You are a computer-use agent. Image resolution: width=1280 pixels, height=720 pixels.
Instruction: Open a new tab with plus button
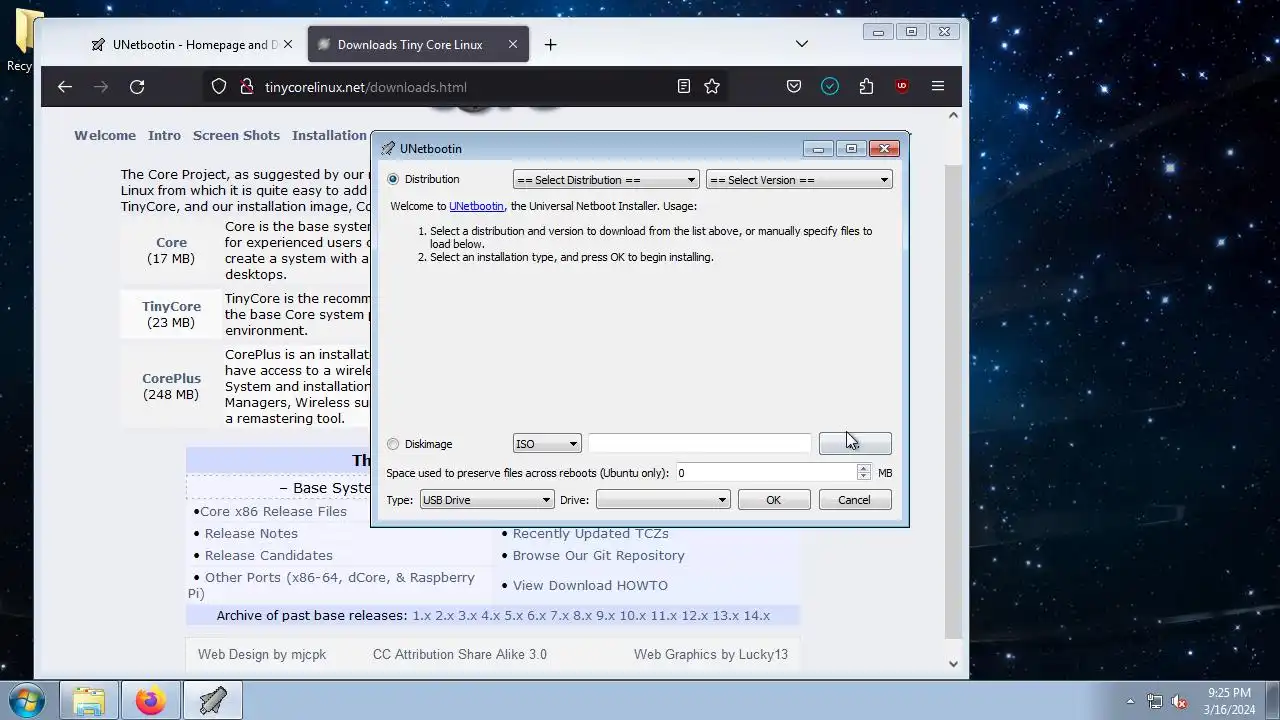point(551,44)
